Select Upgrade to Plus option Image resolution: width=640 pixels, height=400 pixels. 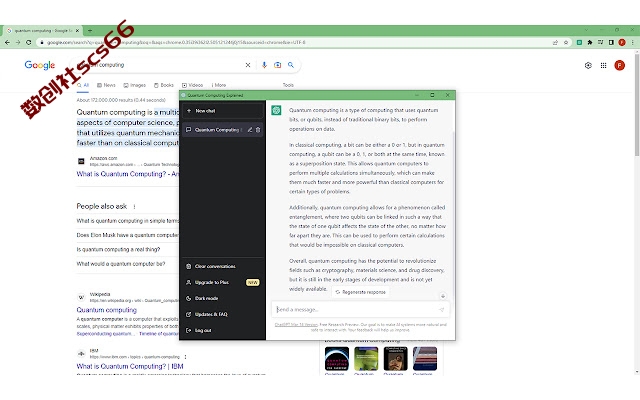click(x=223, y=282)
